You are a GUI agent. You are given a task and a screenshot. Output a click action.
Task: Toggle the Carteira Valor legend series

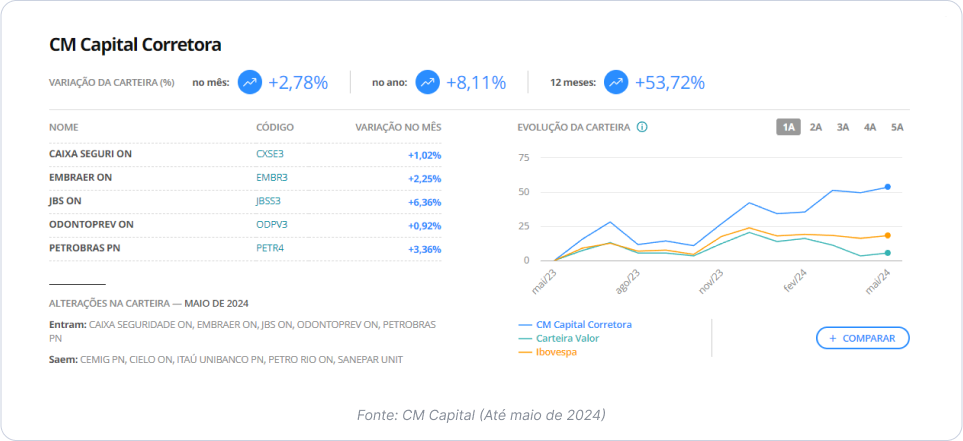568,338
